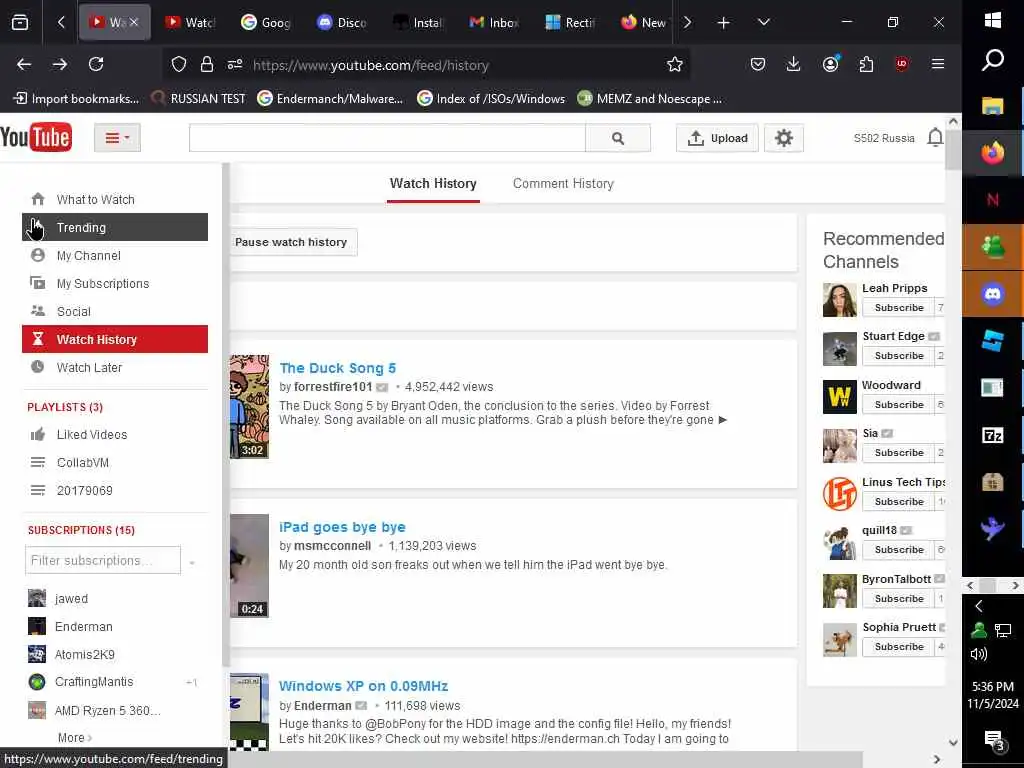
Task: Open Firefox account icon
Action: (x=830, y=64)
